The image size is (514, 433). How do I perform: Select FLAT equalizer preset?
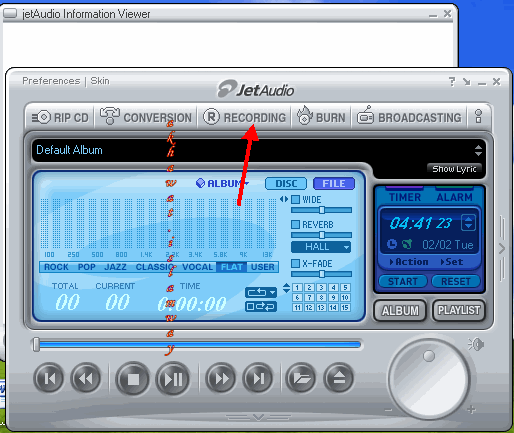click(232, 267)
